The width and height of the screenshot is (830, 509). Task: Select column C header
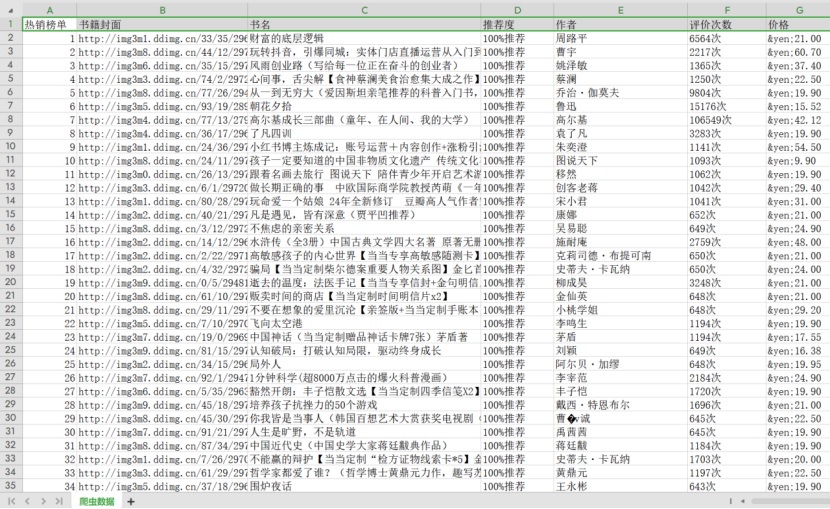pos(364,10)
